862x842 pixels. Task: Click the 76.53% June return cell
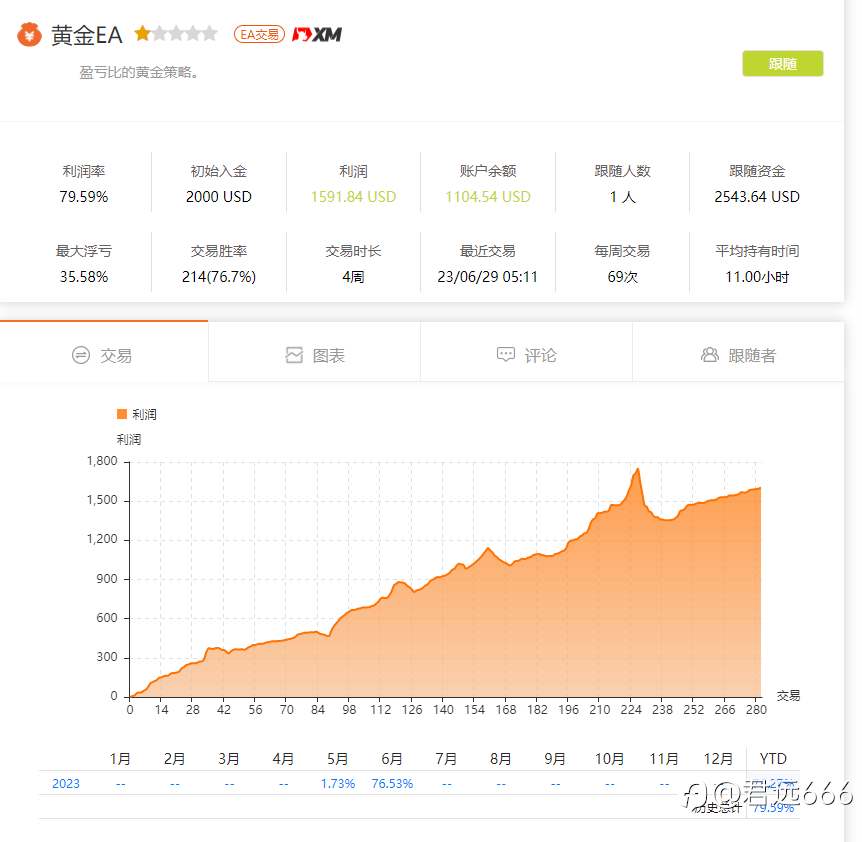tap(392, 784)
